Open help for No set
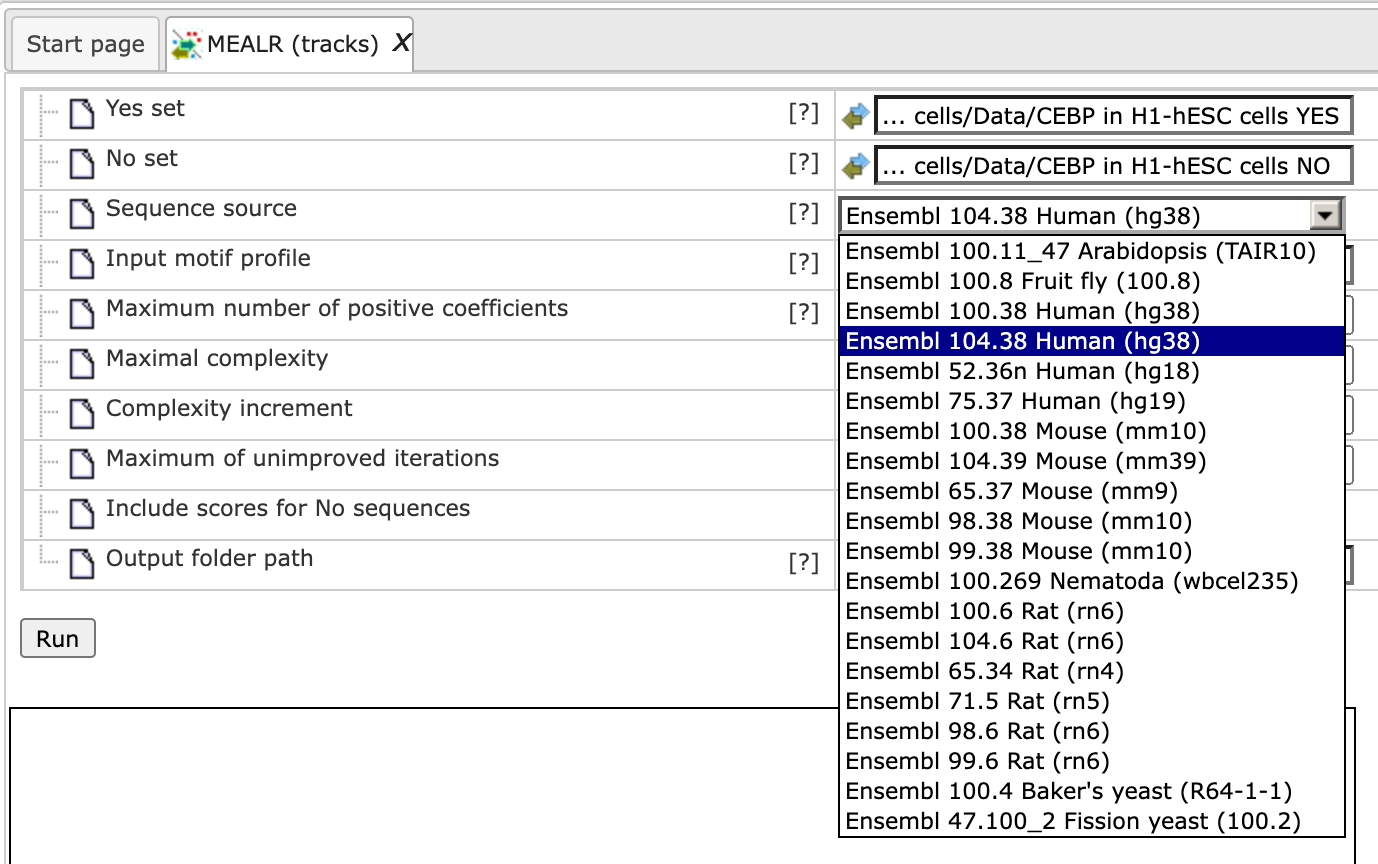The width and height of the screenshot is (1378, 864). point(803,163)
